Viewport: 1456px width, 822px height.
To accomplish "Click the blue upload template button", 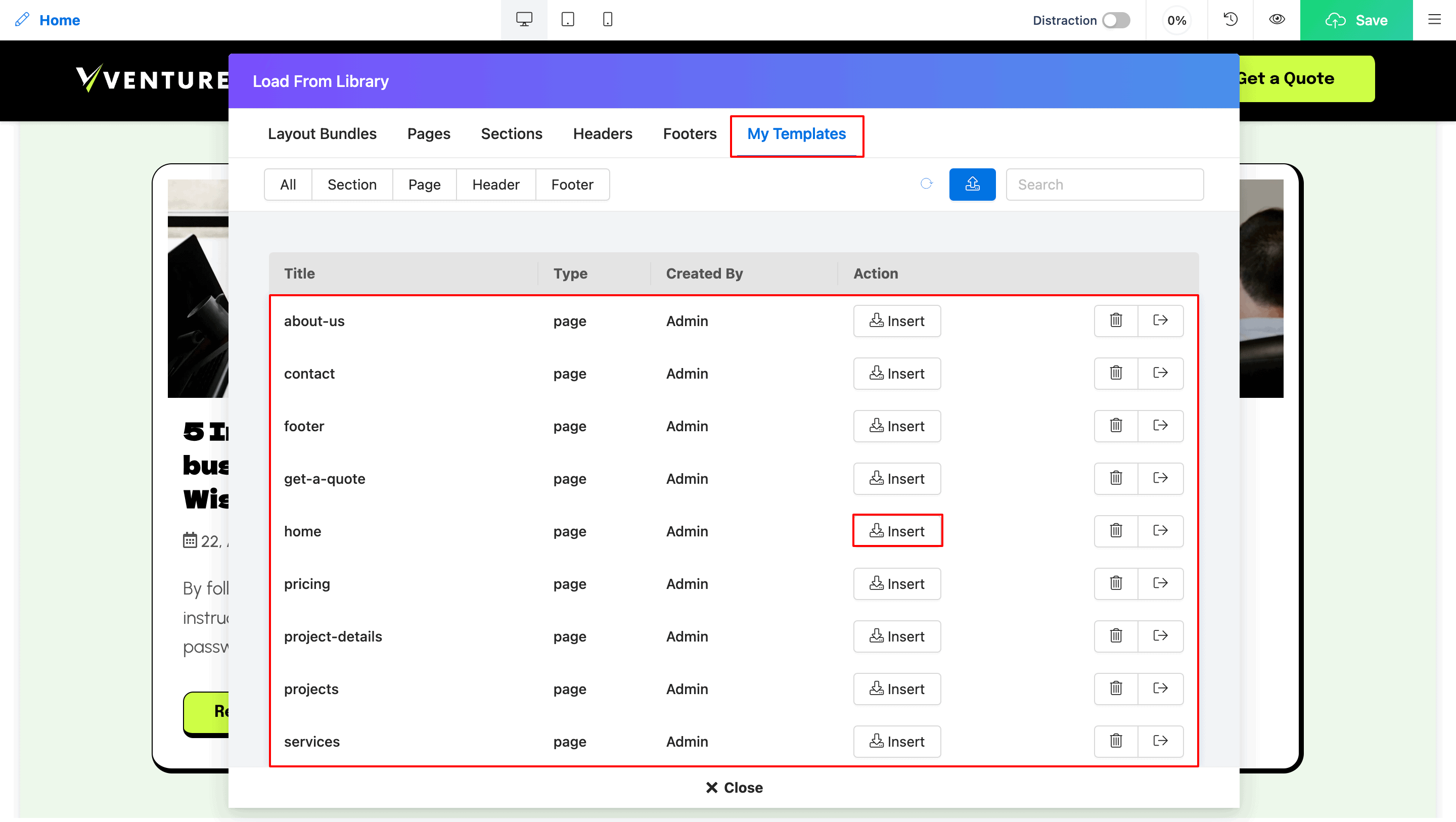I will (x=972, y=185).
